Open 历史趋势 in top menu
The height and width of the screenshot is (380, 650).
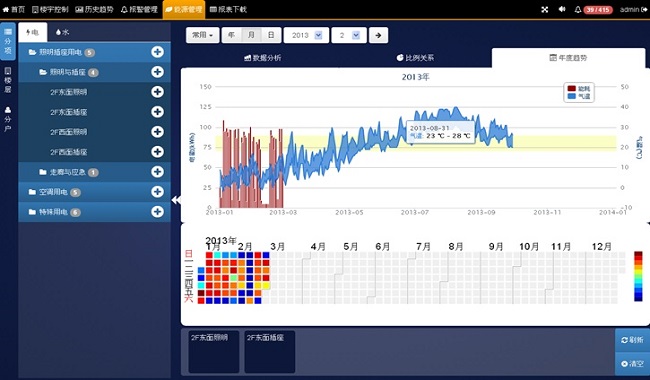click(94, 9)
